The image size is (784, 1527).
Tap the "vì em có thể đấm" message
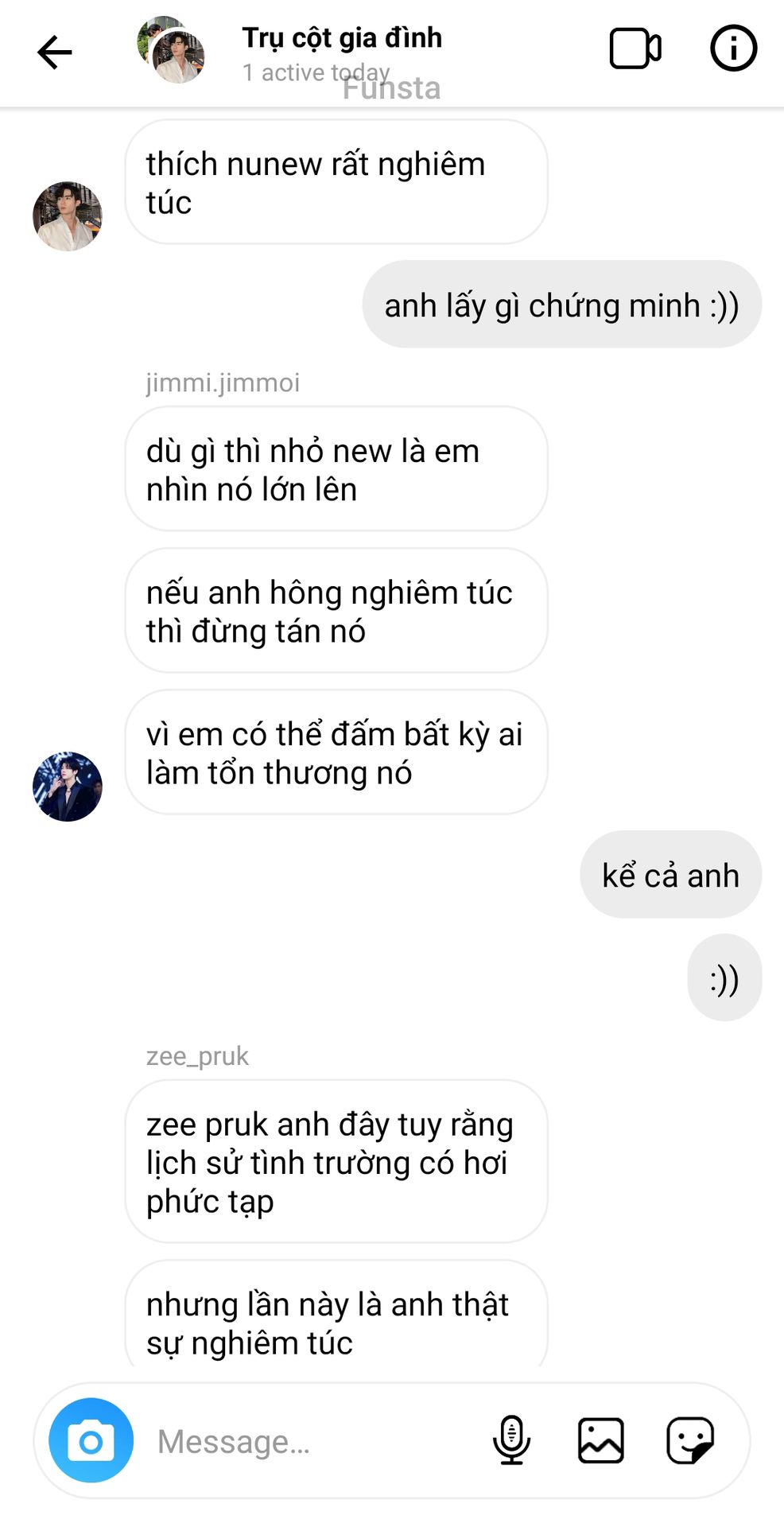[x=336, y=752]
